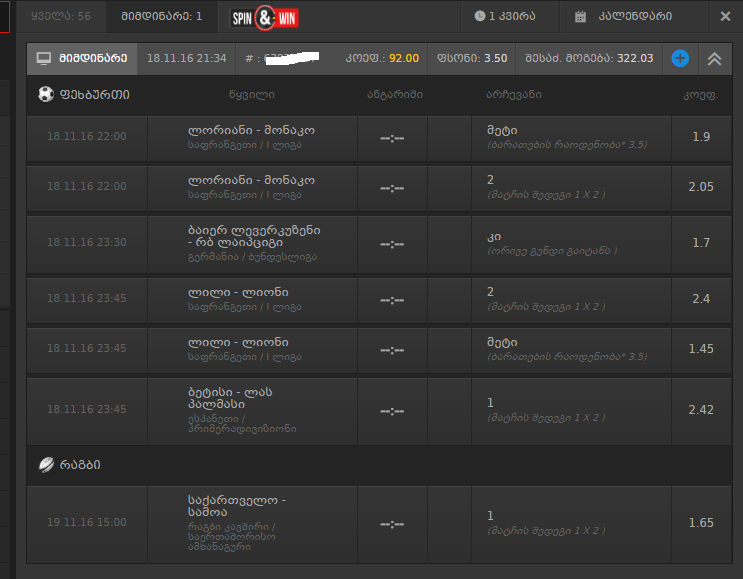Click possible win value 322.03
The height and width of the screenshot is (579, 743).
635,58
